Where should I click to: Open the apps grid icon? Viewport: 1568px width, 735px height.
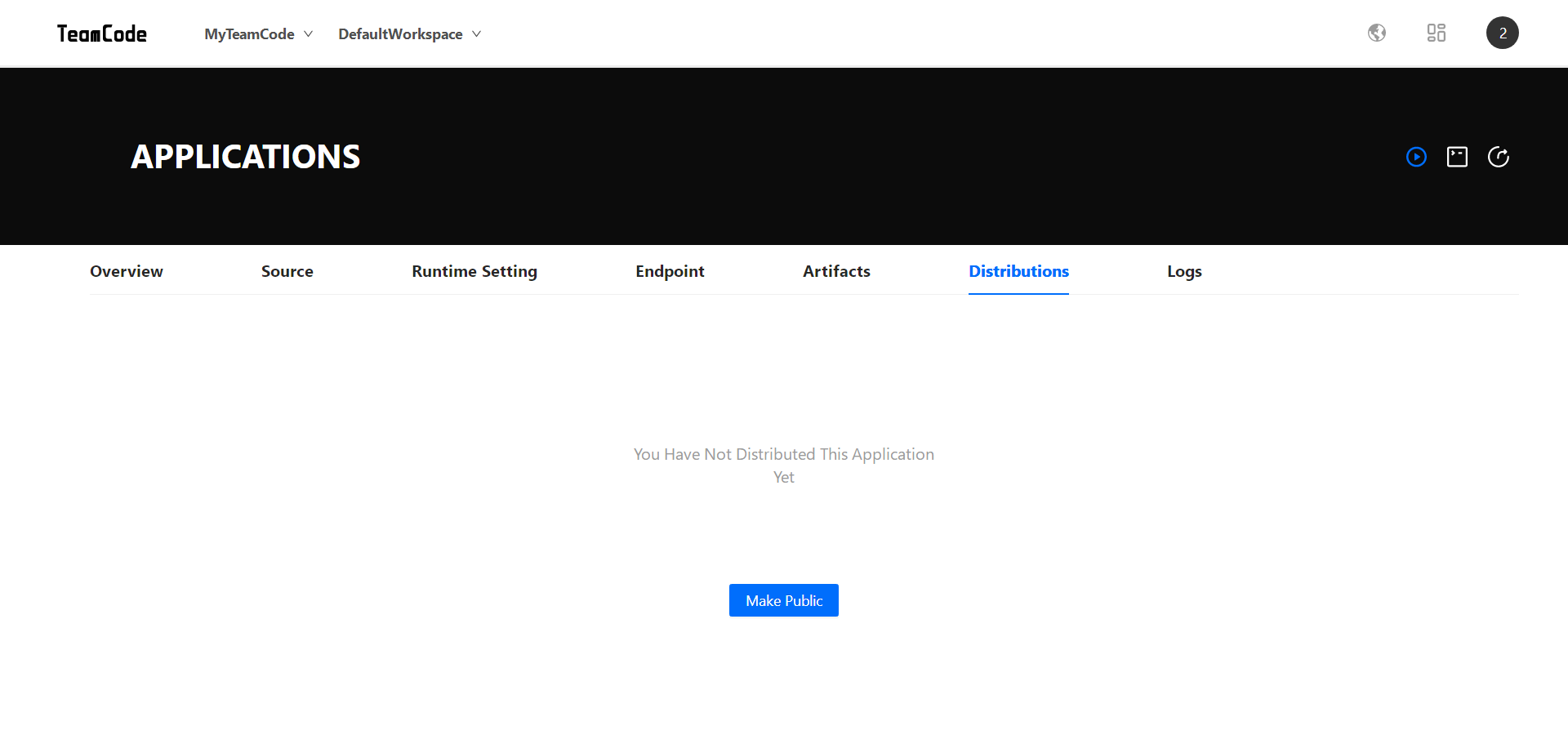click(1437, 33)
